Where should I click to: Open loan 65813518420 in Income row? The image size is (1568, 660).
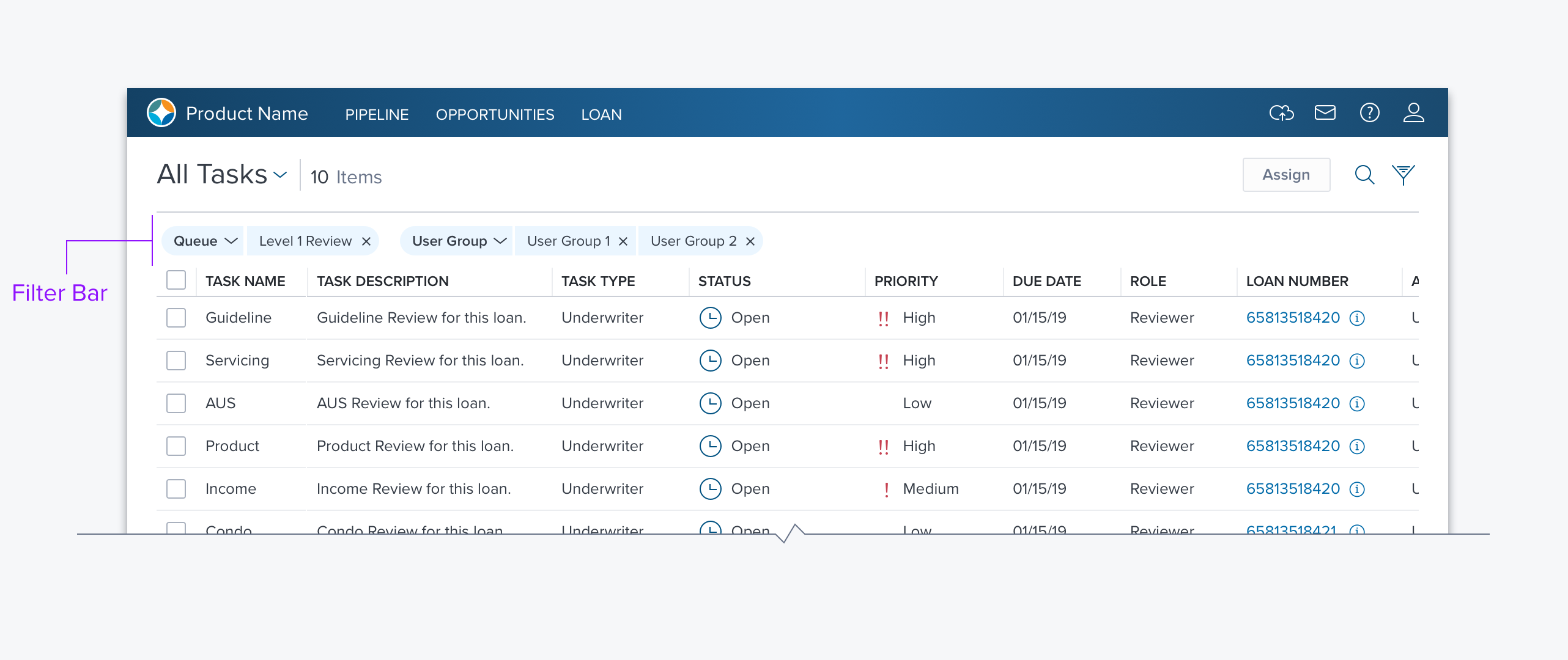[x=1293, y=489]
